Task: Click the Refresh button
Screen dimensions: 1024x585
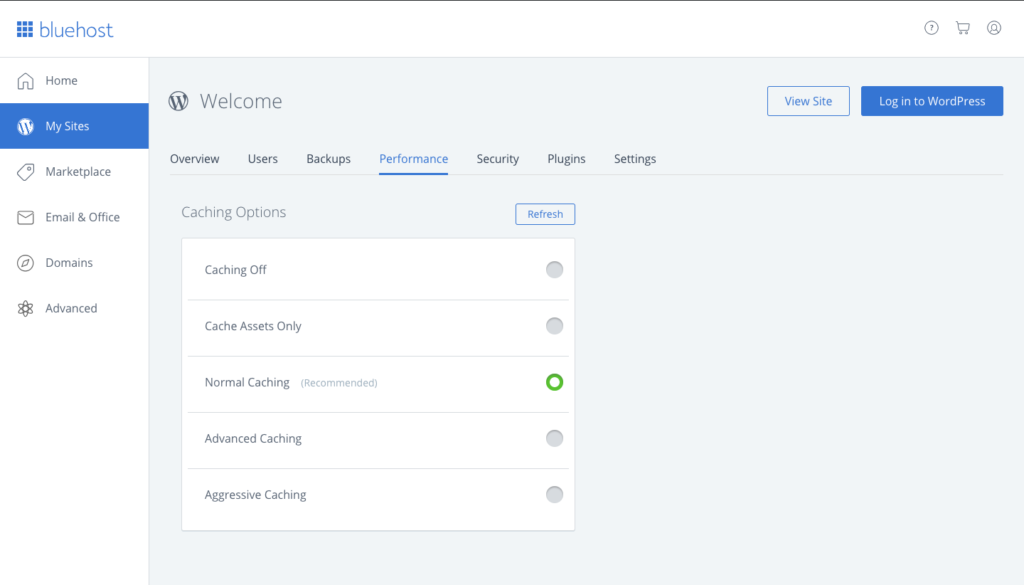Action: (x=545, y=214)
